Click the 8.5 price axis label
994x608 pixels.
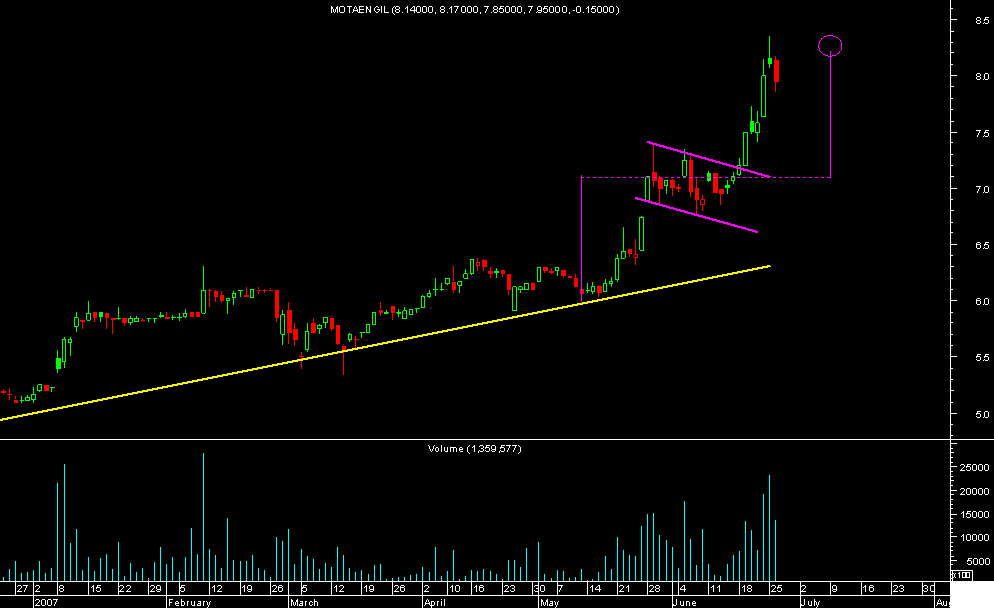[982, 20]
